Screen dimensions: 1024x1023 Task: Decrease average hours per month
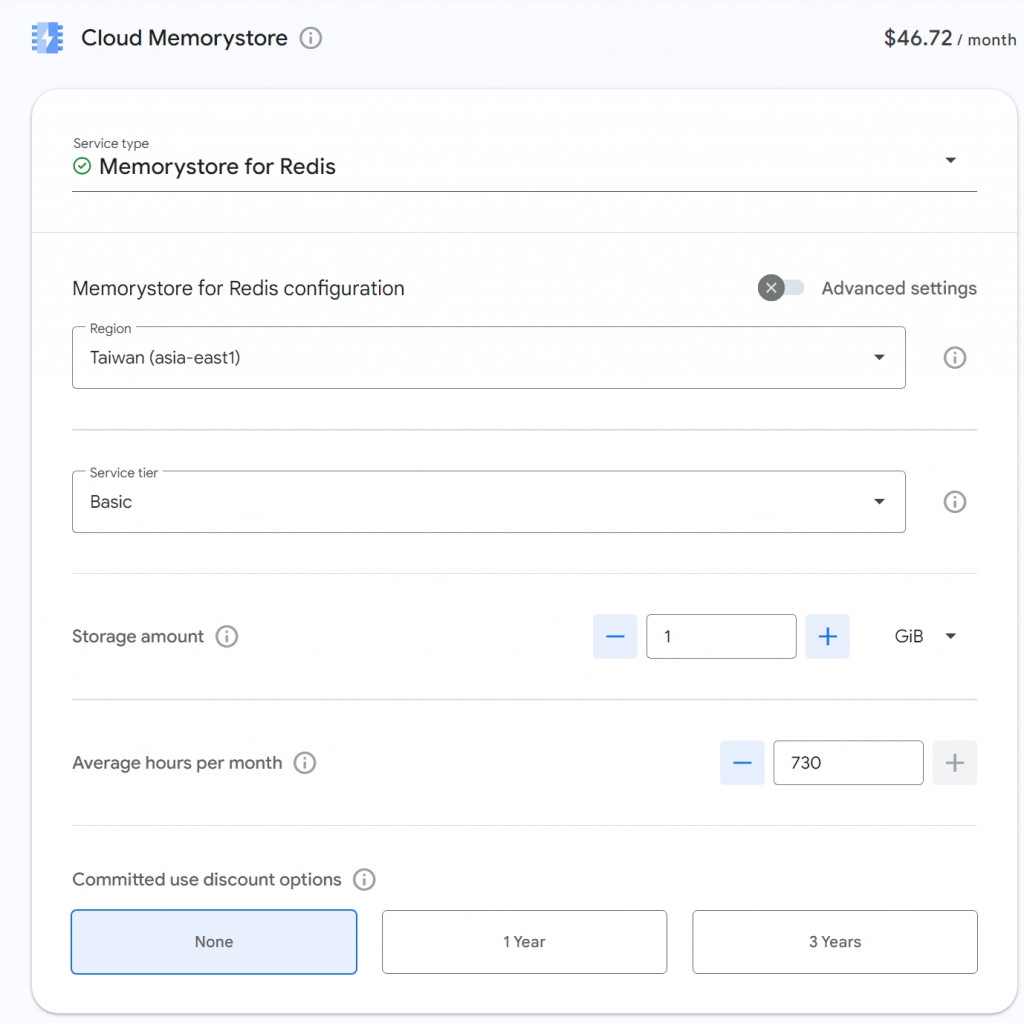(742, 763)
